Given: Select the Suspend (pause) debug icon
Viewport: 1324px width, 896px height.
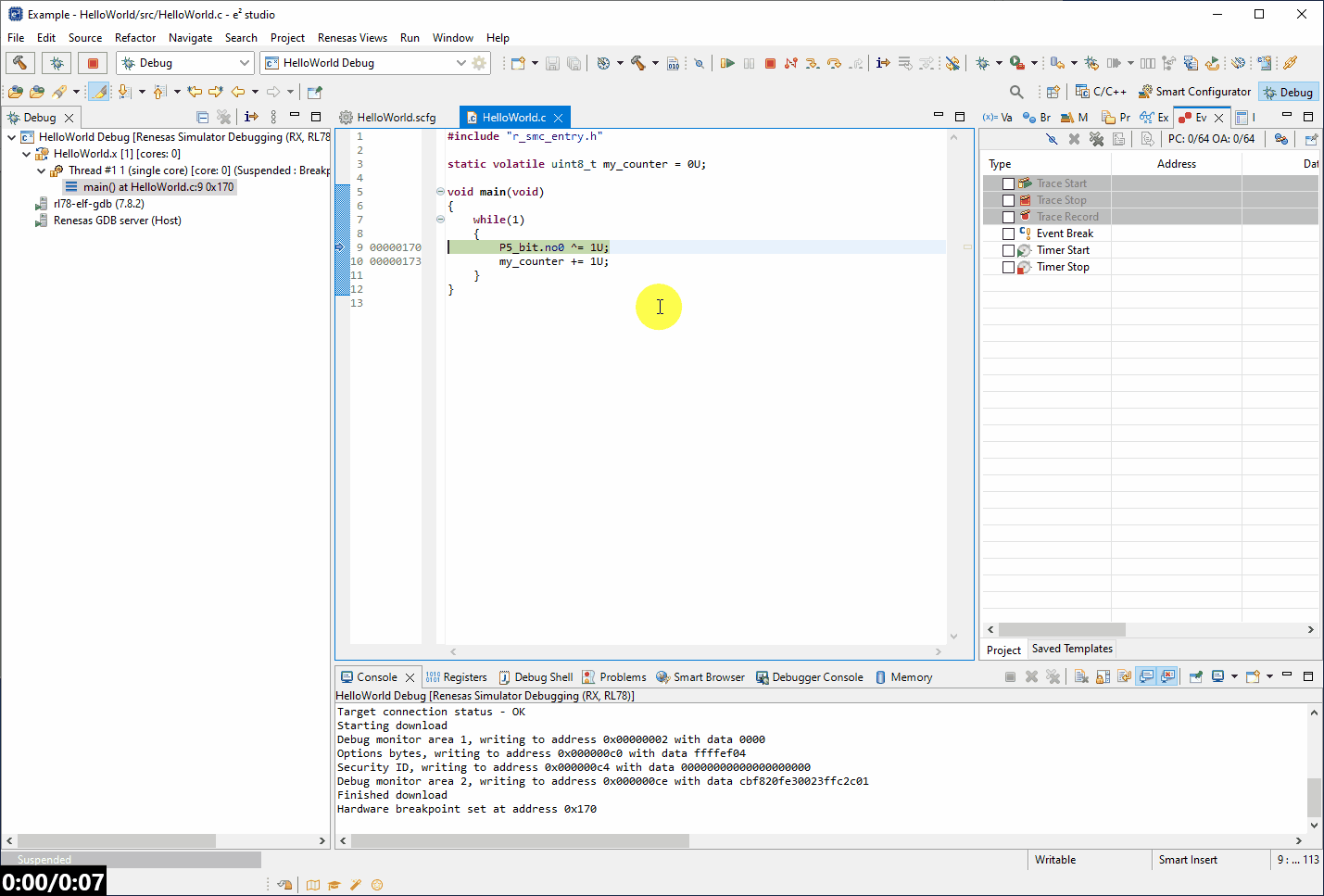Looking at the screenshot, I should click(x=749, y=62).
